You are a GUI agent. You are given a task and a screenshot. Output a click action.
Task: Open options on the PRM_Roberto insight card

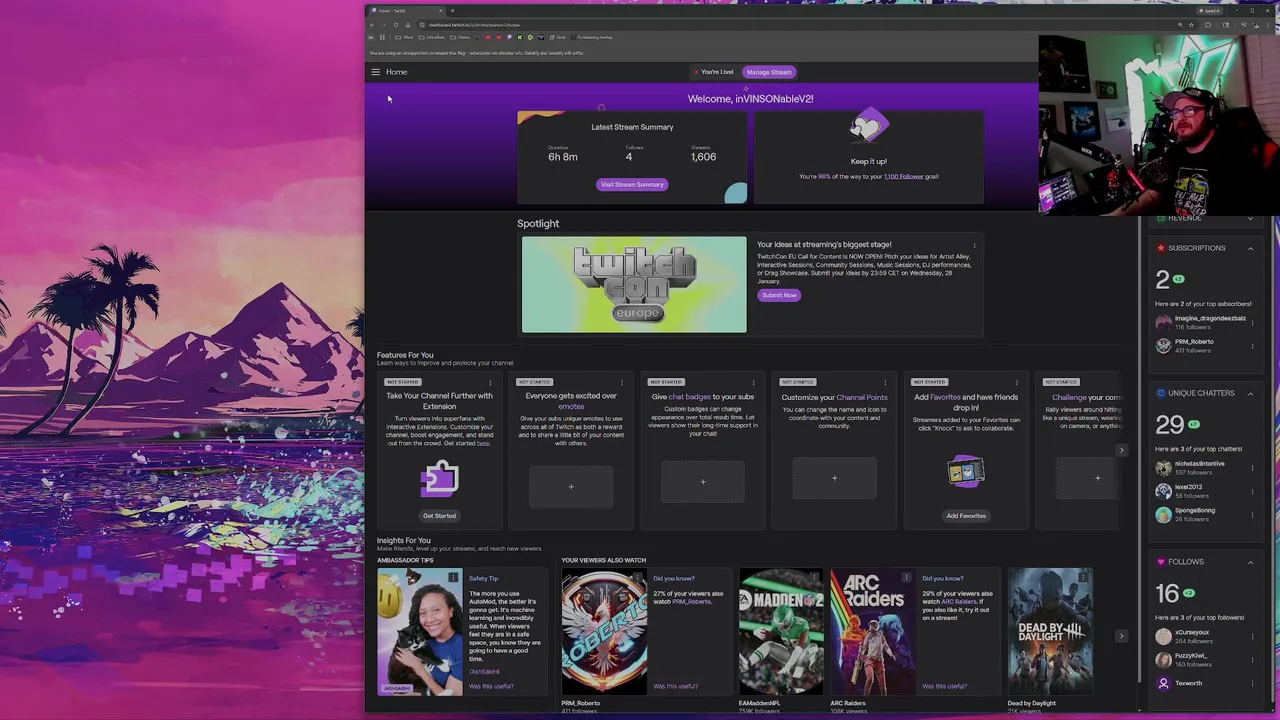(x=637, y=578)
